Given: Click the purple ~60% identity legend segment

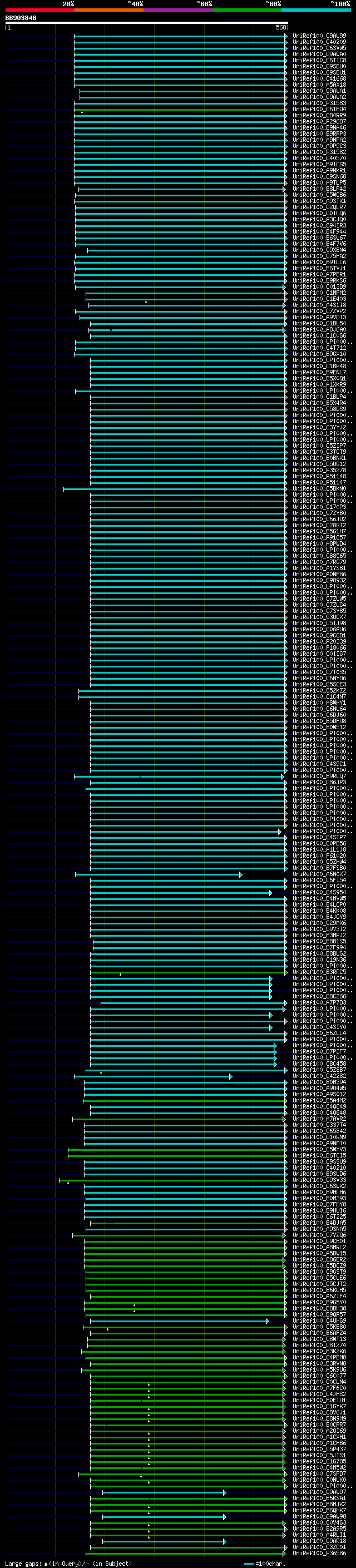Looking at the screenshot, I should (179, 10).
